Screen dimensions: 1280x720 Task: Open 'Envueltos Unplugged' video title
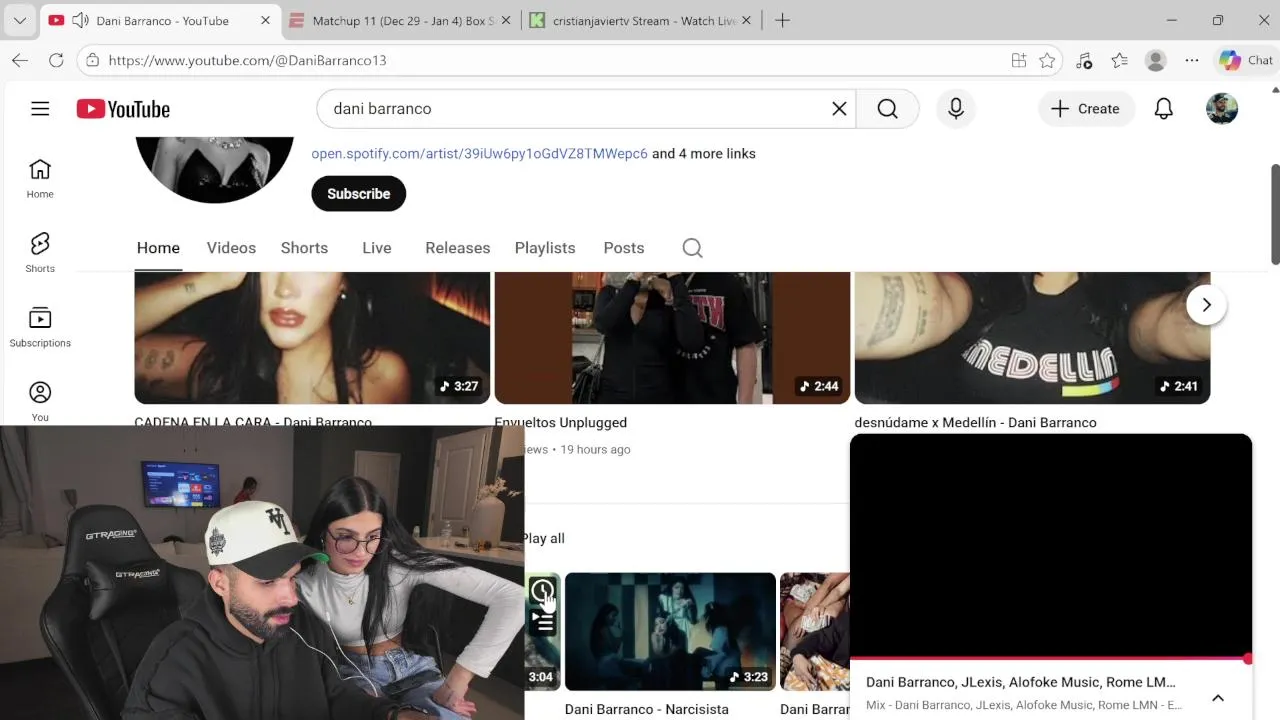(x=560, y=423)
